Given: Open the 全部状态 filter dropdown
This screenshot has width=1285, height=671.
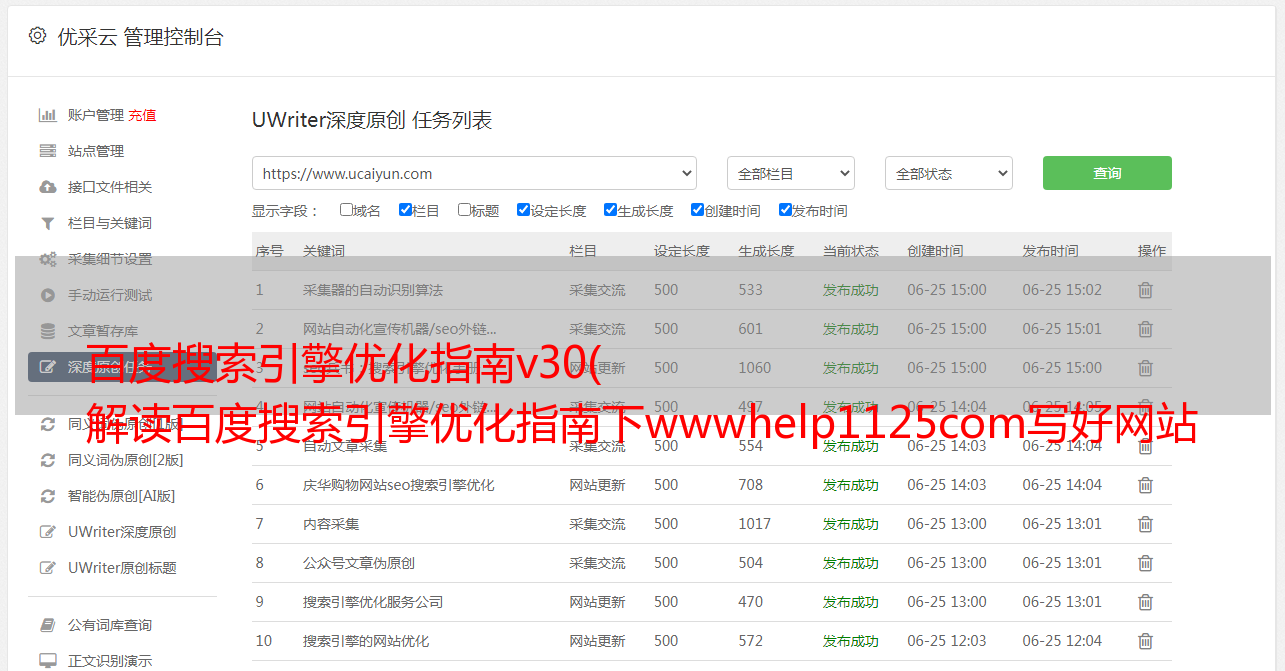Looking at the screenshot, I should [x=948, y=173].
